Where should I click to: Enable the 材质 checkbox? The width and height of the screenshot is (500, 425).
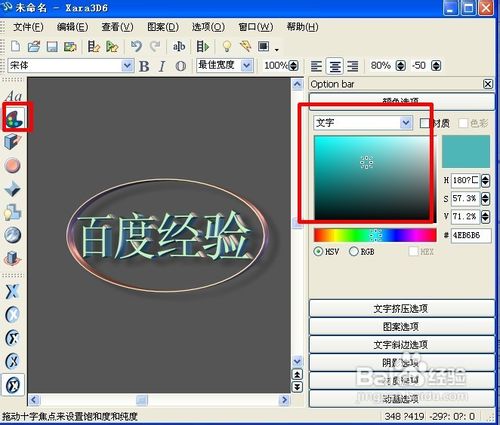point(424,123)
